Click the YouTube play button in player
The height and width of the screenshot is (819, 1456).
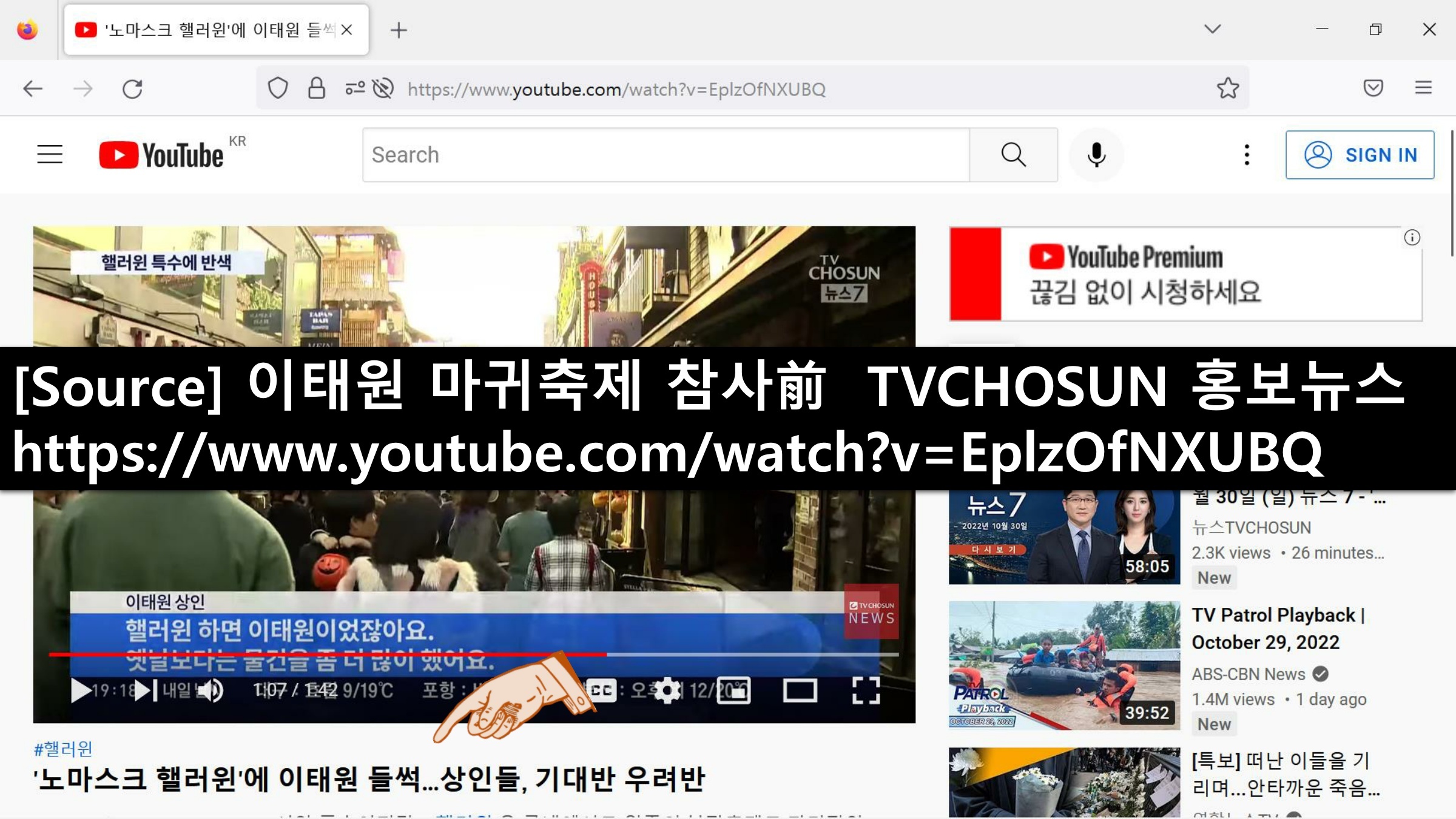(81, 690)
